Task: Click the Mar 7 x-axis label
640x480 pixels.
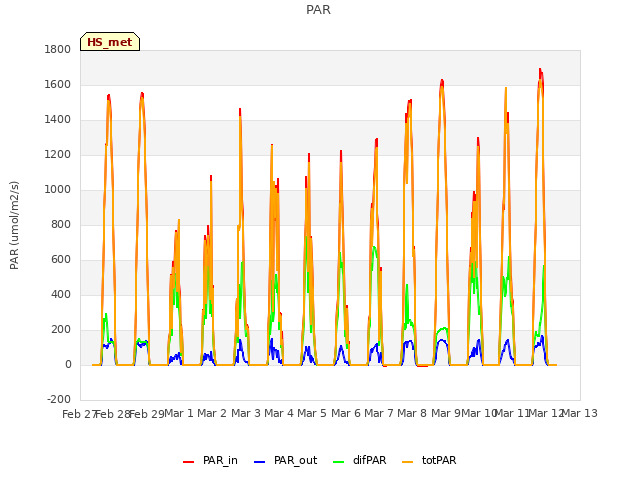Action: click(379, 414)
